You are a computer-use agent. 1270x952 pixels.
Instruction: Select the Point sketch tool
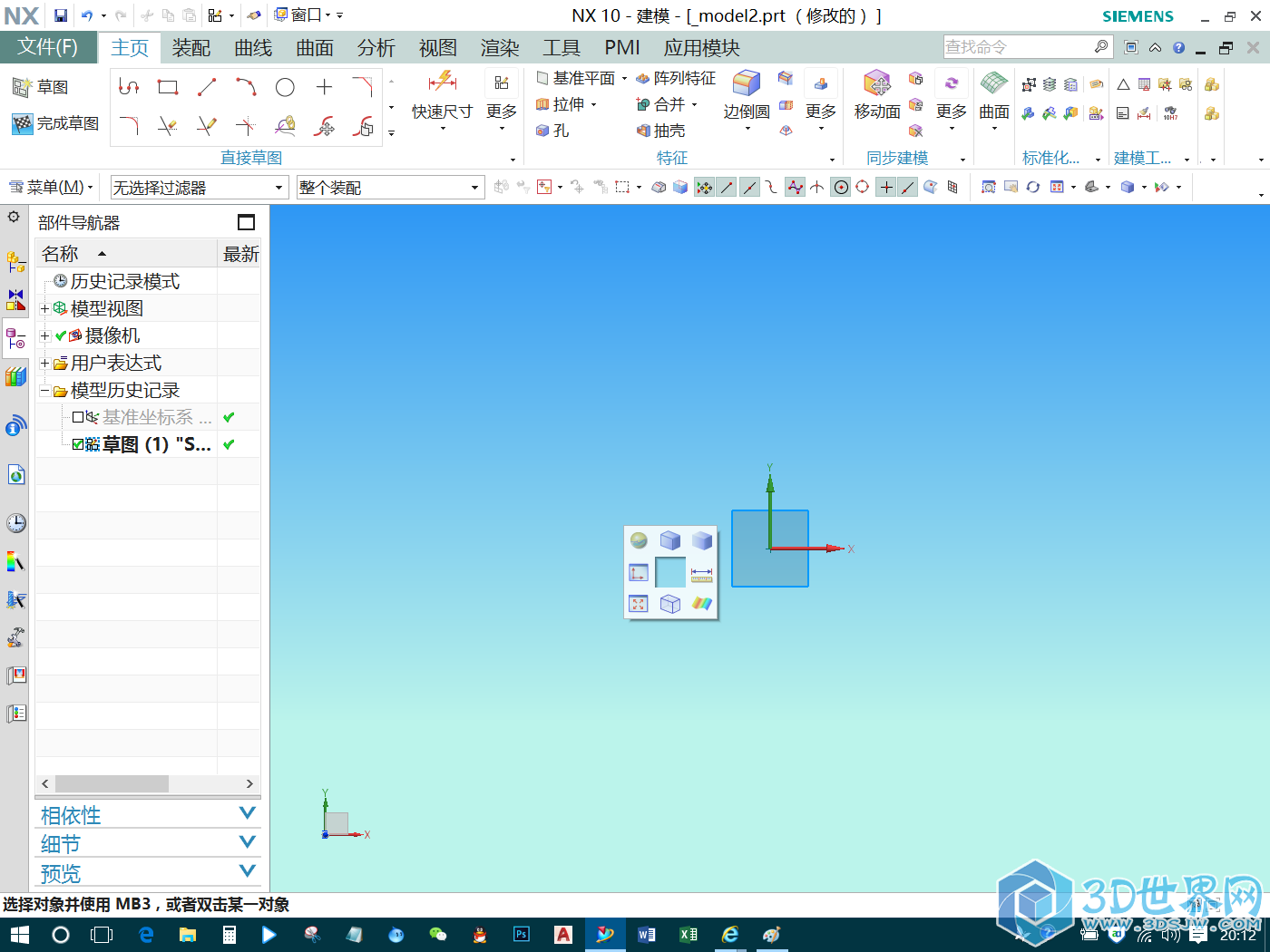tap(324, 87)
